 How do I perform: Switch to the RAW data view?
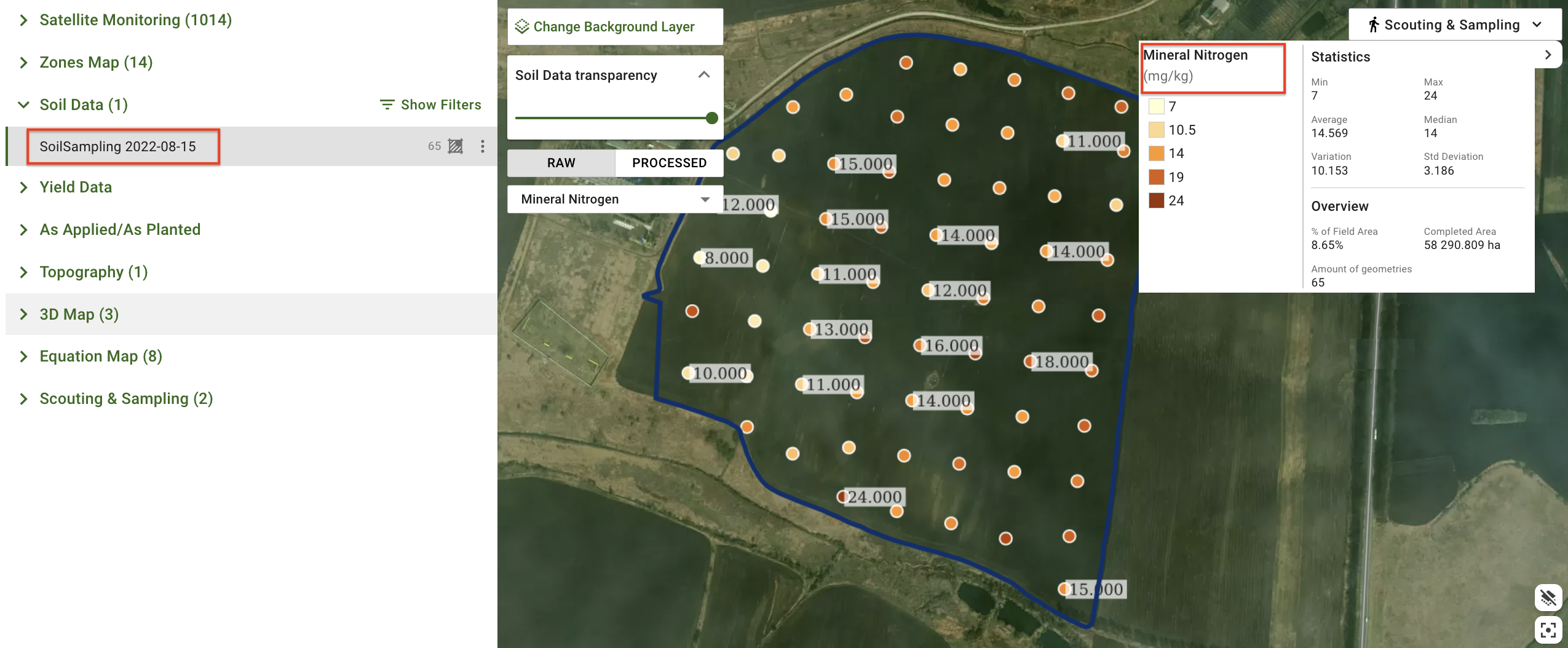[561, 163]
